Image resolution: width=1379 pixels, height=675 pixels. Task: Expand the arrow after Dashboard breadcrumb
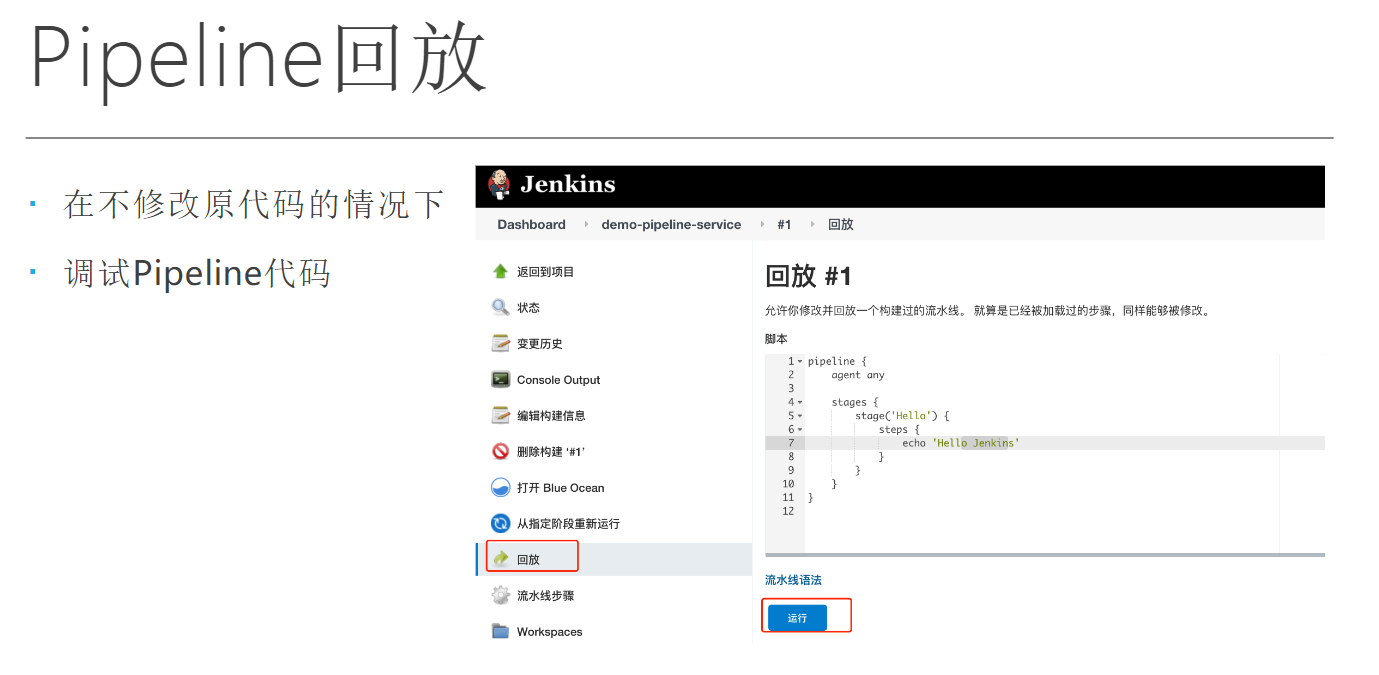[x=585, y=224]
